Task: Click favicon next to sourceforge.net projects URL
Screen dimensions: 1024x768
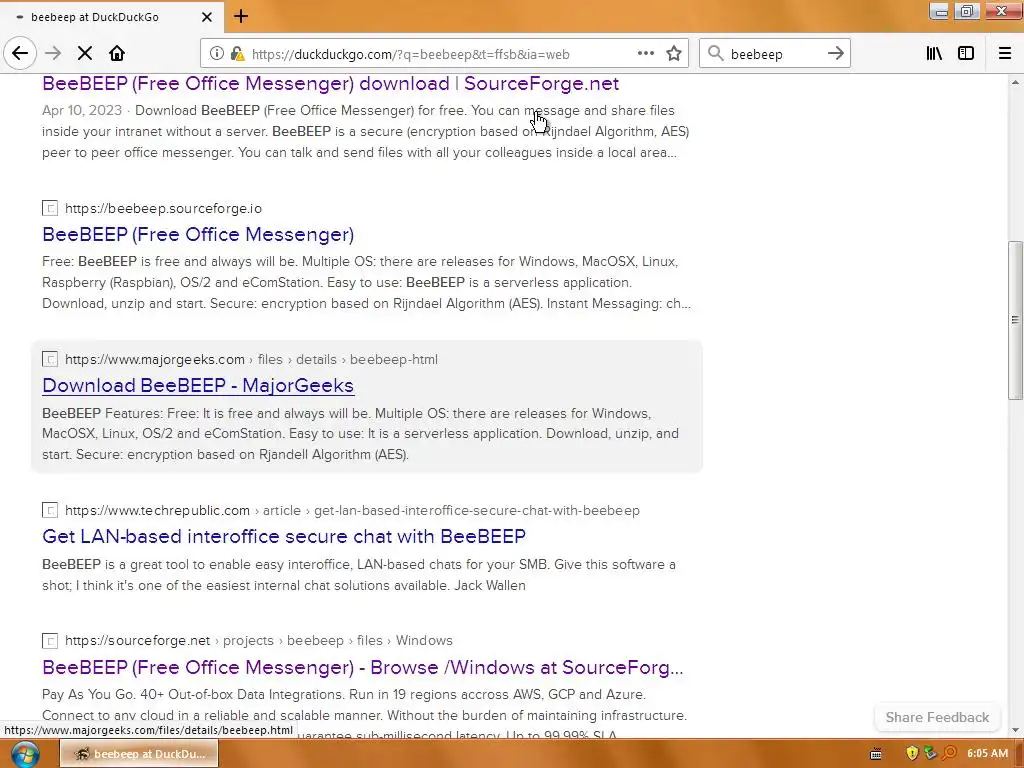Action: click(50, 641)
